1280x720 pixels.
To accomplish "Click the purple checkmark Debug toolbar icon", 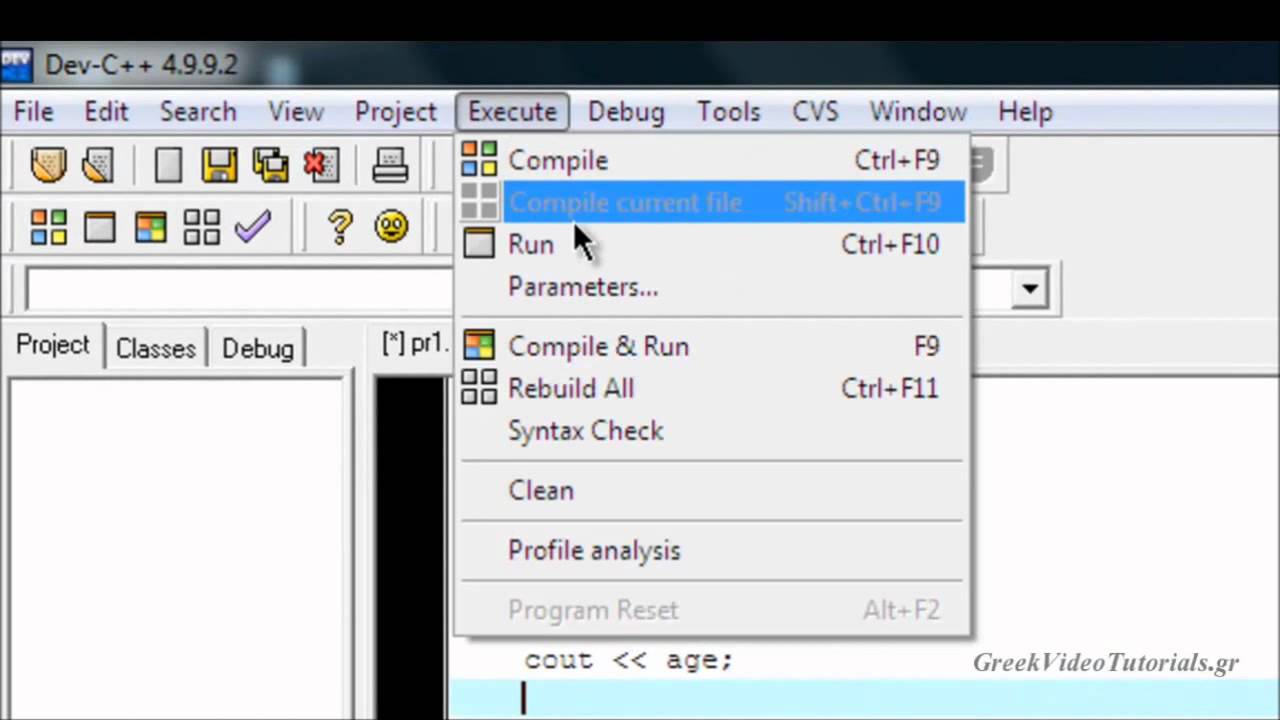I will click(253, 228).
